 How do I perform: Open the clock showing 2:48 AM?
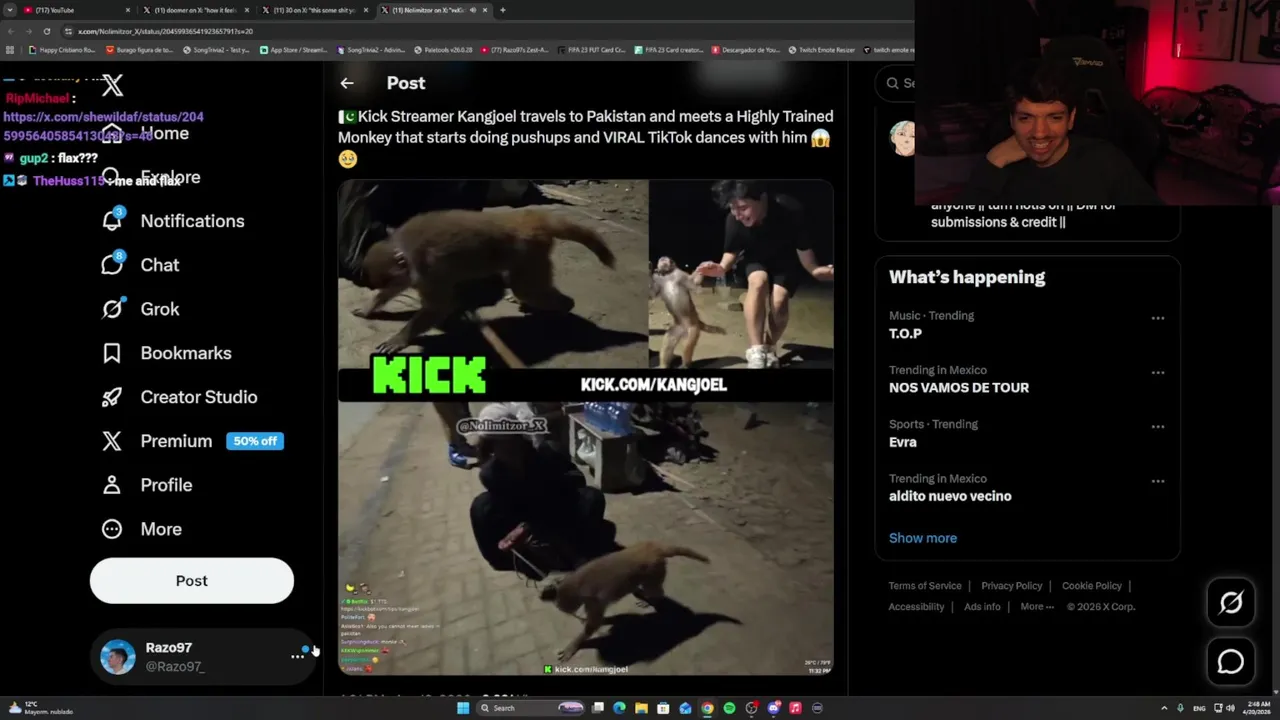tap(1259, 708)
